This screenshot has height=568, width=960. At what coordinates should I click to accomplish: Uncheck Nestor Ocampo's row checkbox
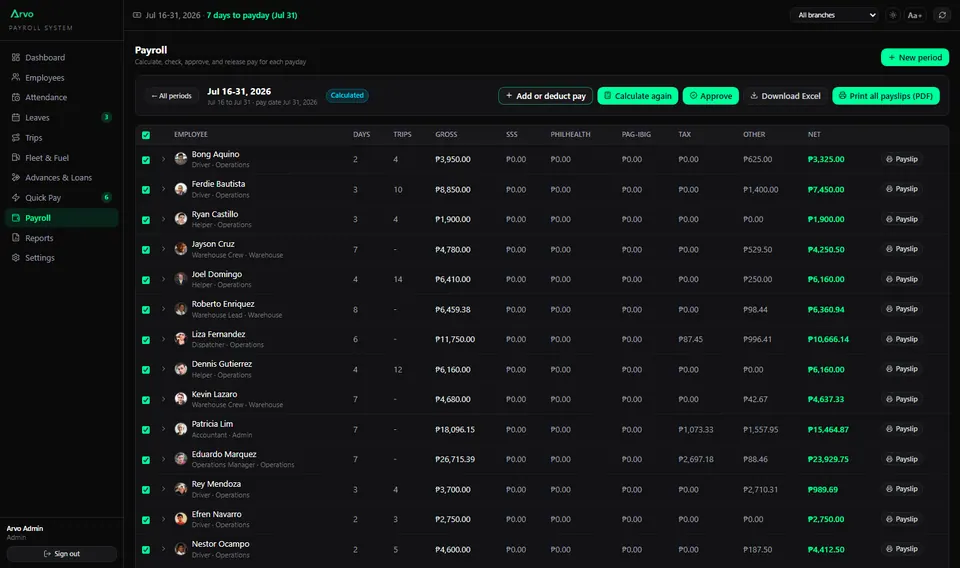[146, 550]
